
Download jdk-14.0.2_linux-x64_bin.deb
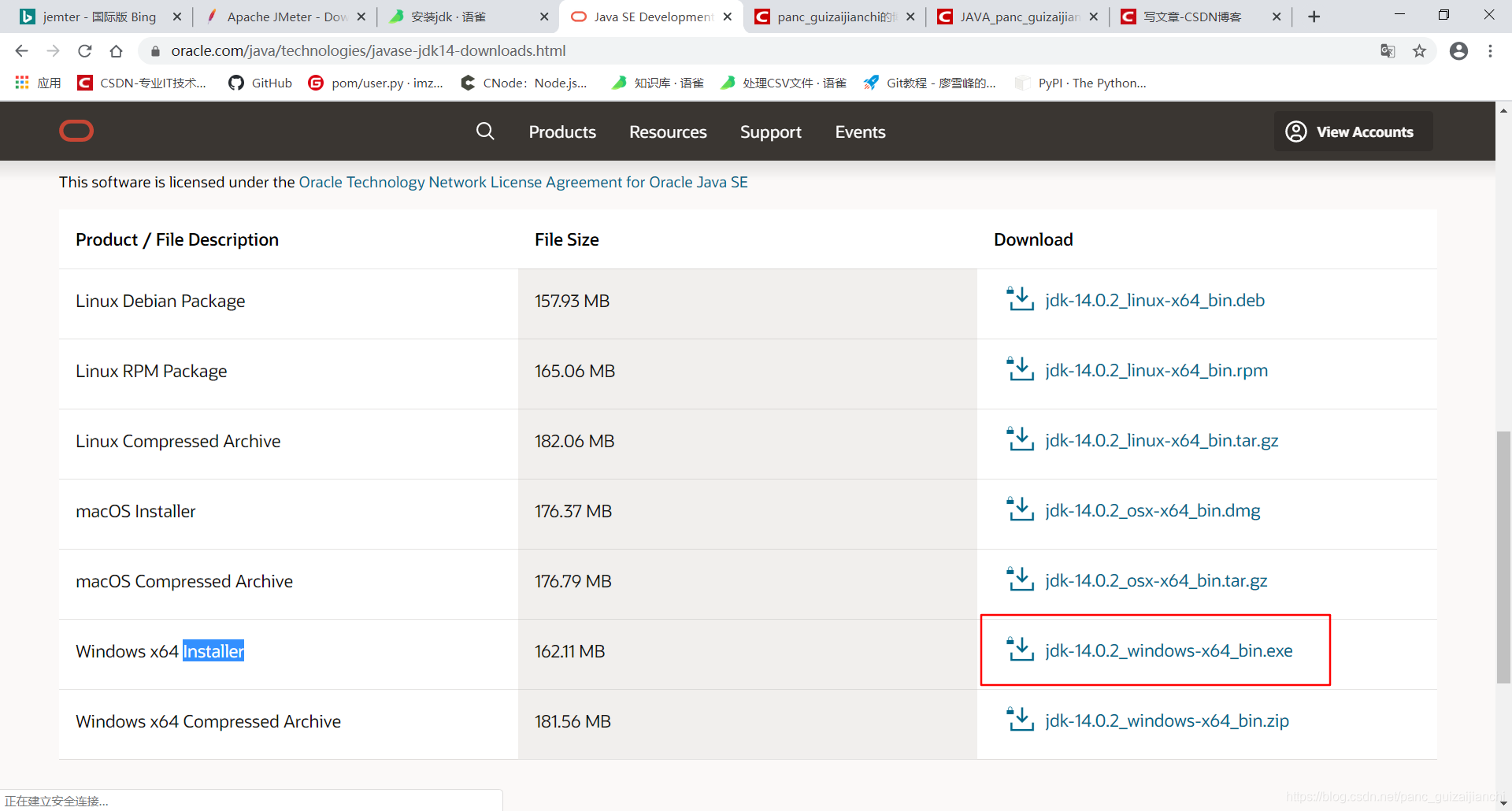point(1154,300)
